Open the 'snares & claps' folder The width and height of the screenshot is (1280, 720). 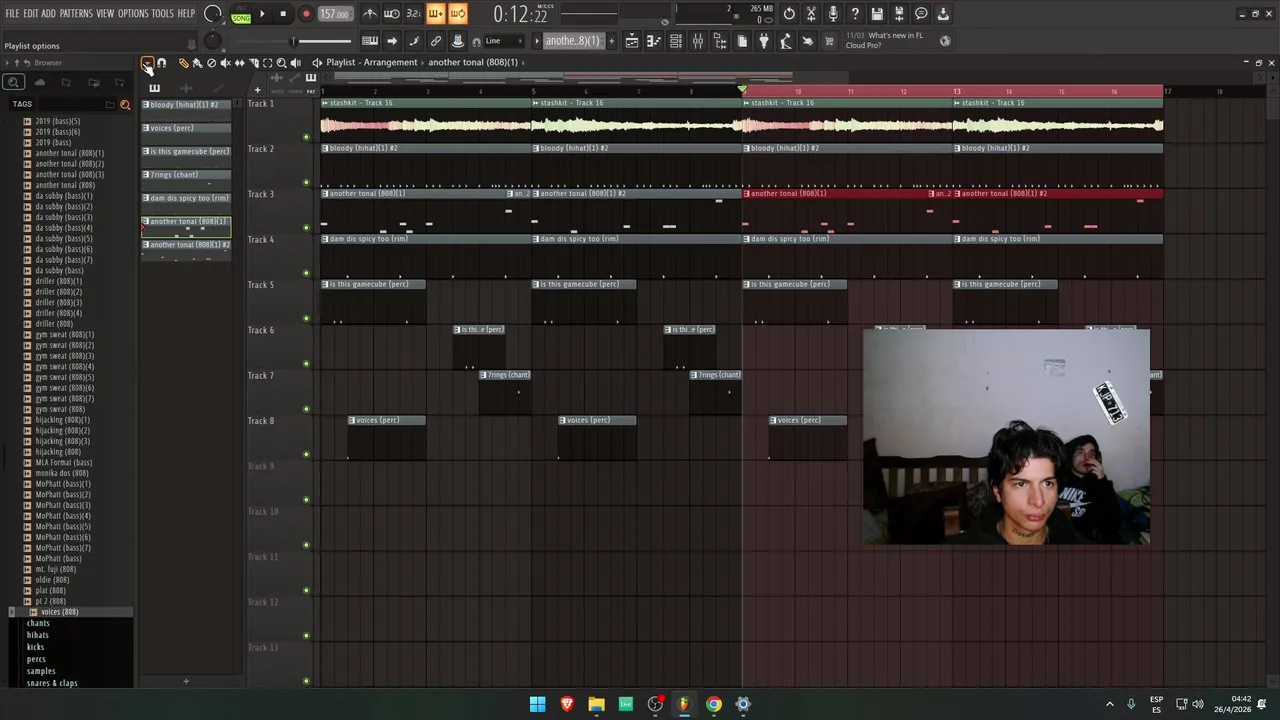tap(52, 683)
